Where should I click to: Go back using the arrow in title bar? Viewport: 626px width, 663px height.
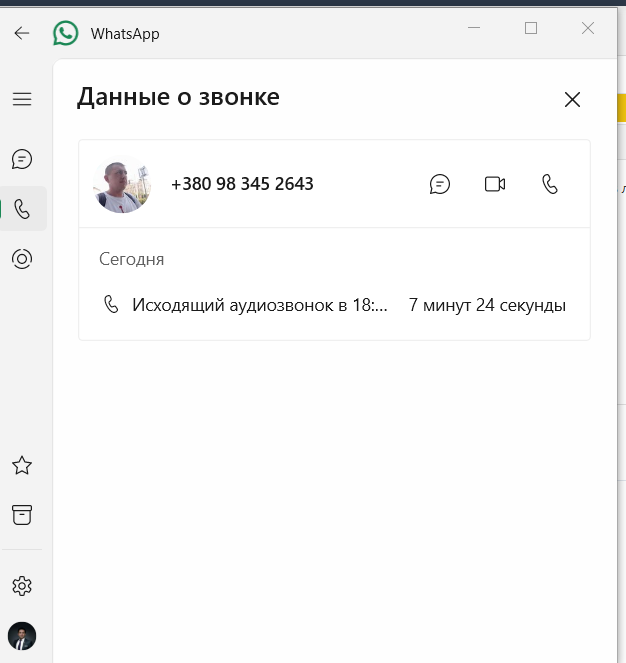pos(22,33)
